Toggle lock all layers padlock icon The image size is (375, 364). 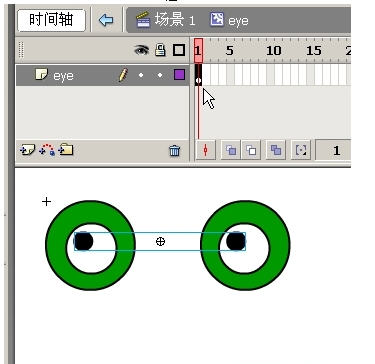pos(160,50)
